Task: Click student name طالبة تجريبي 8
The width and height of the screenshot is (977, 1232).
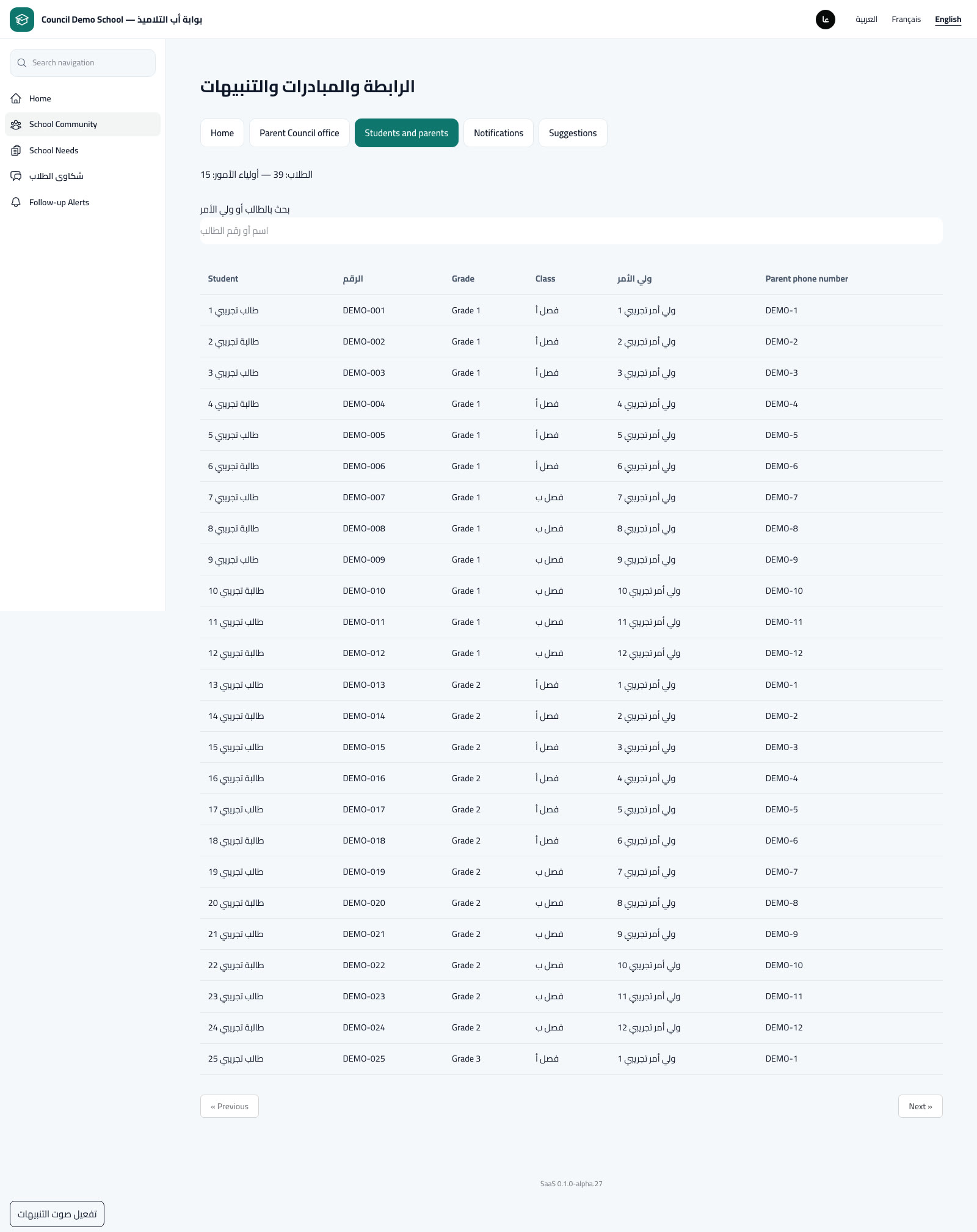Action: pos(233,528)
